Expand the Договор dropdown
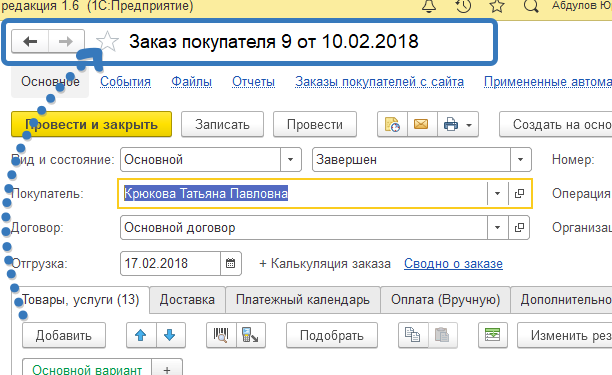This screenshot has height=375, width=612. click(x=498, y=227)
